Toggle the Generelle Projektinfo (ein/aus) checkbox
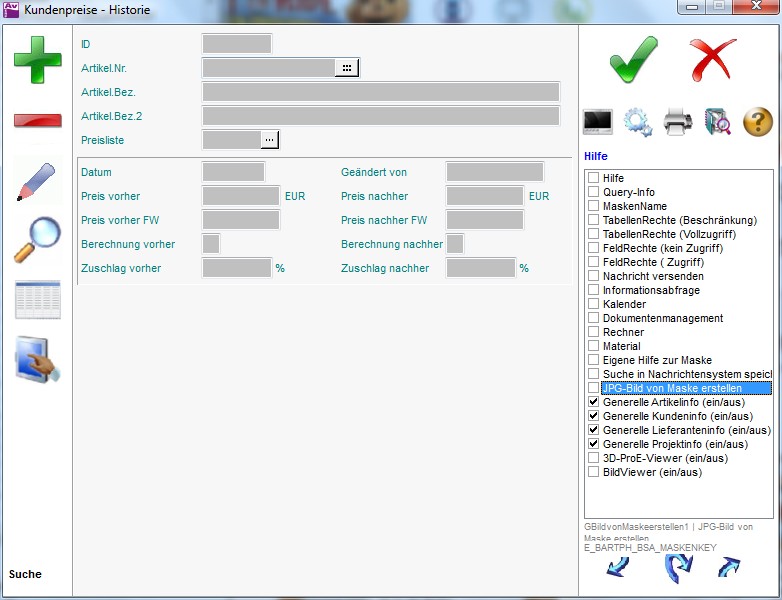 point(594,444)
